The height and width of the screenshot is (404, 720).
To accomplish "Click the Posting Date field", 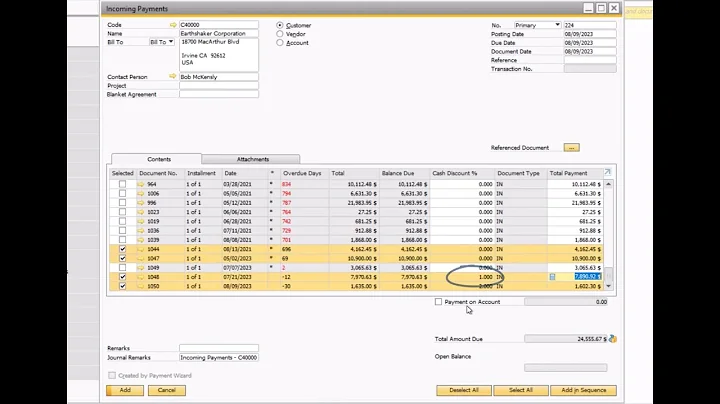I will (x=590, y=34).
